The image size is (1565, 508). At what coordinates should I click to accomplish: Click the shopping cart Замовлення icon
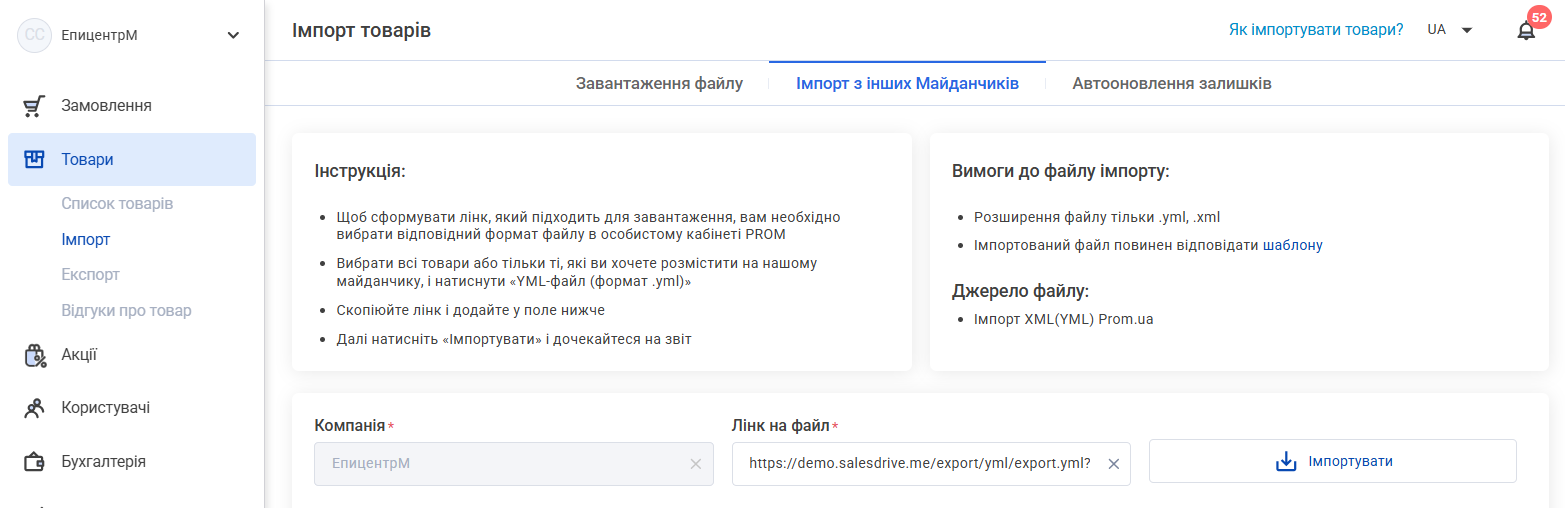click(35, 106)
